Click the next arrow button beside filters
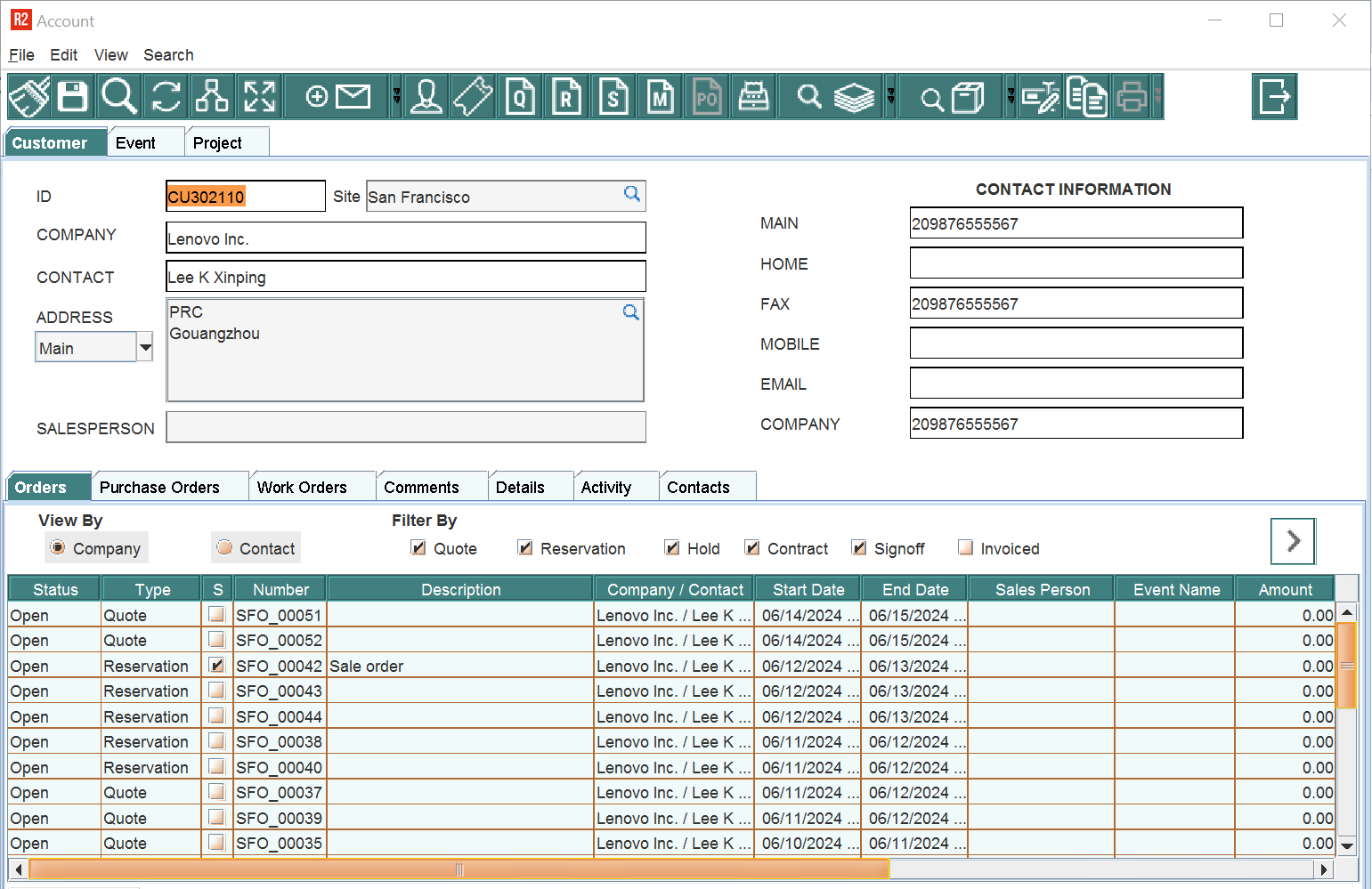This screenshot has height=889, width=1372. click(x=1293, y=541)
